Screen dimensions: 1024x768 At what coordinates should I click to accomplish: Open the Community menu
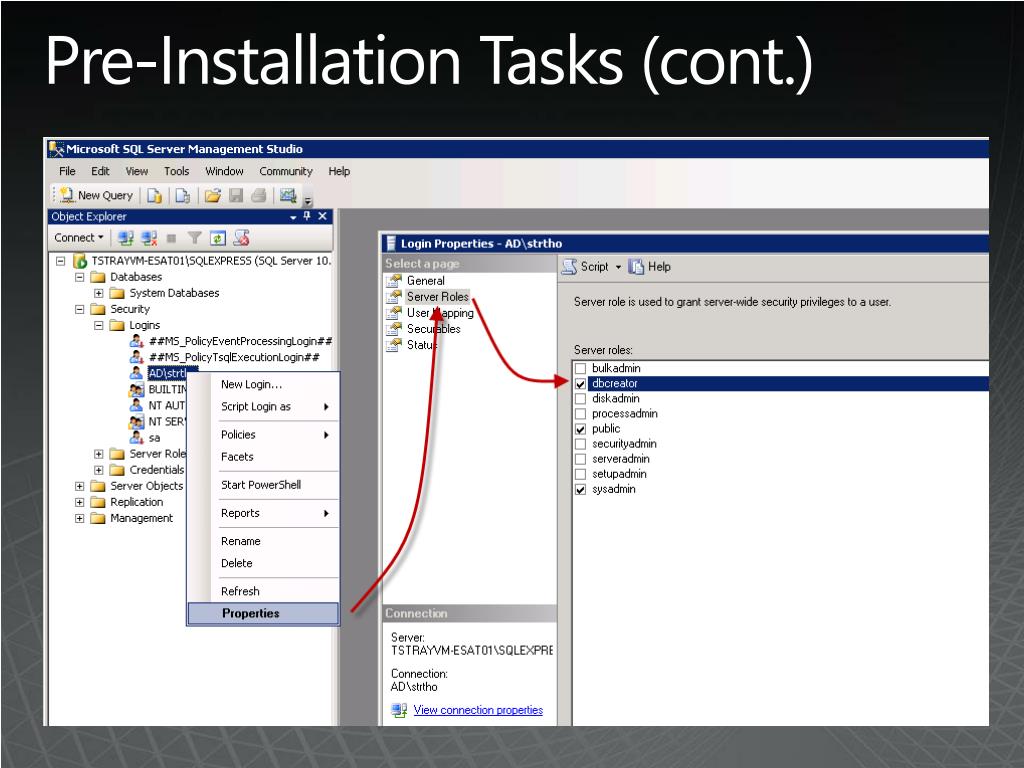[285, 171]
